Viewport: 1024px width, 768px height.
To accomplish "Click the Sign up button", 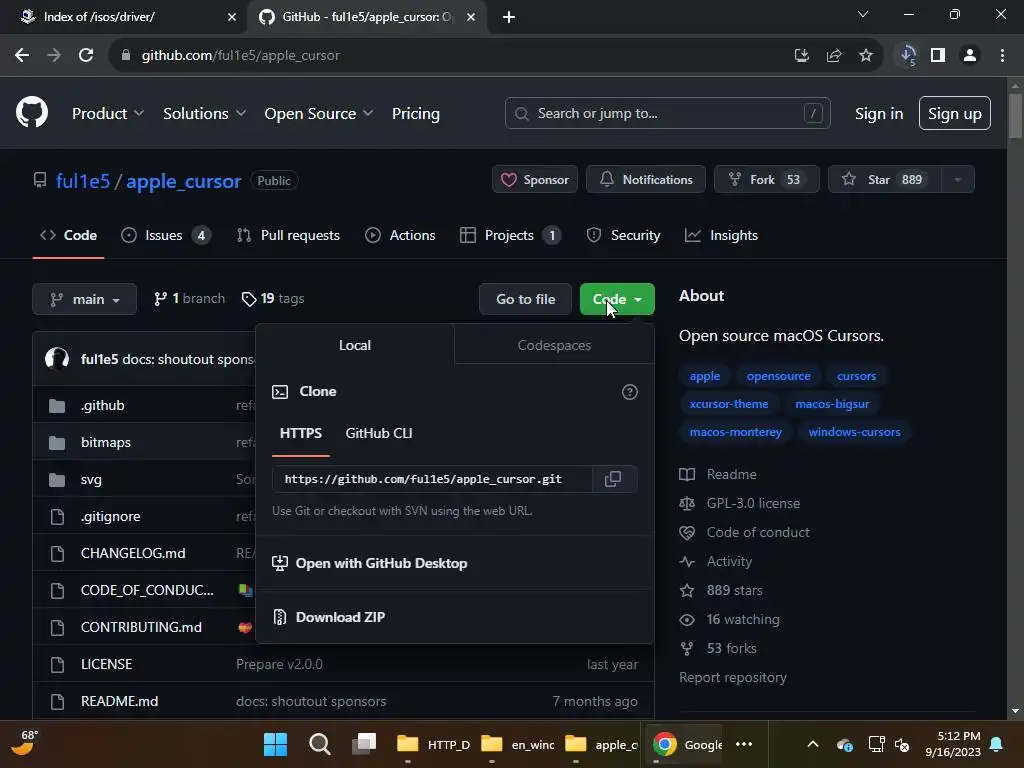I will click(955, 114).
